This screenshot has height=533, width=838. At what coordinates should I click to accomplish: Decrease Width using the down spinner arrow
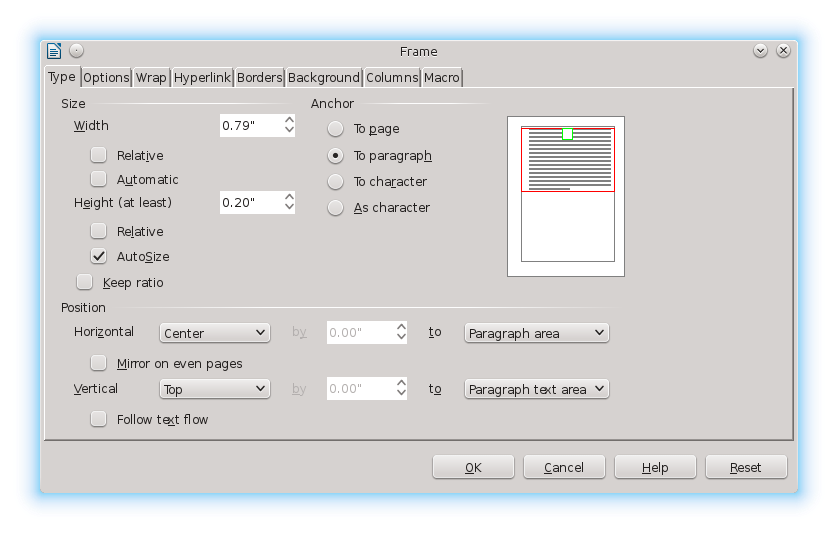(289, 130)
